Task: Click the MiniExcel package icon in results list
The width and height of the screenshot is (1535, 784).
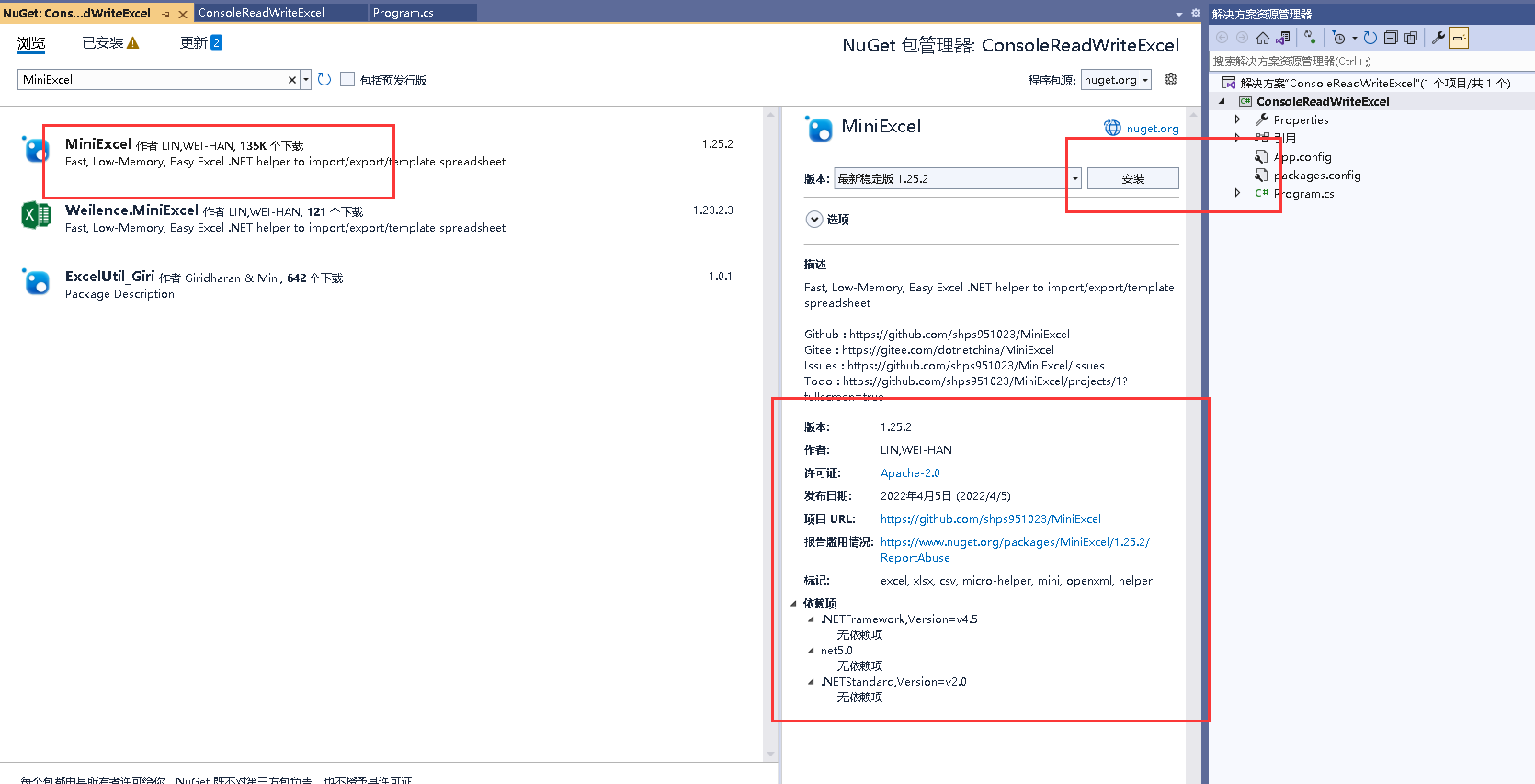Action: (x=36, y=149)
